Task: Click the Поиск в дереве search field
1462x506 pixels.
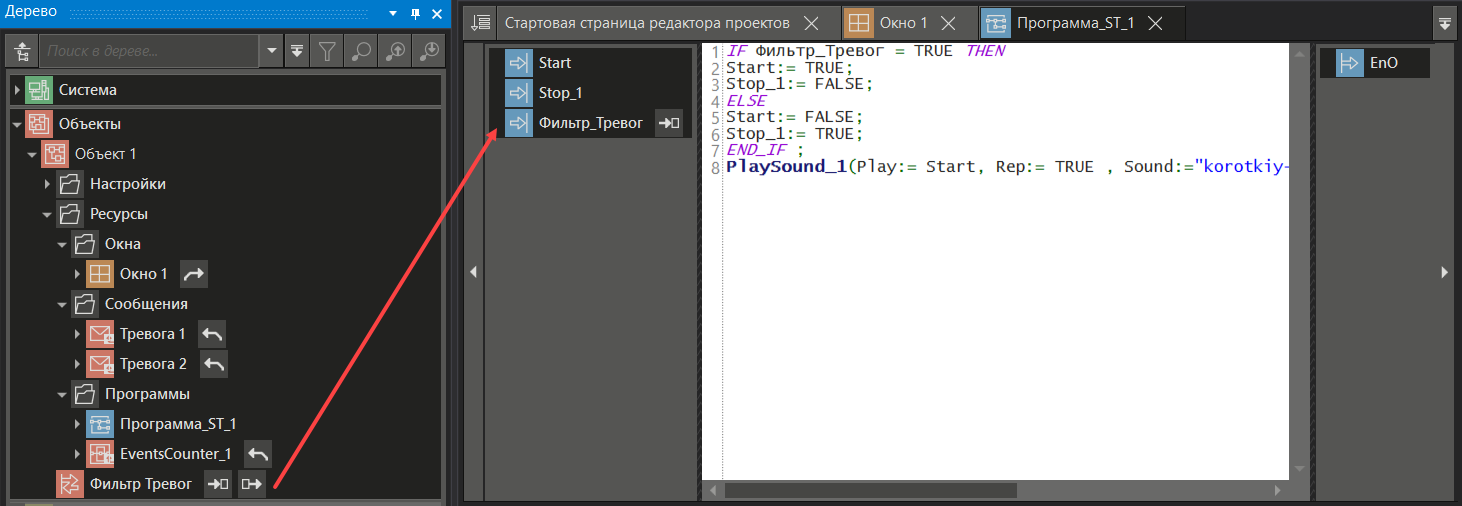Action: [x=150, y=51]
